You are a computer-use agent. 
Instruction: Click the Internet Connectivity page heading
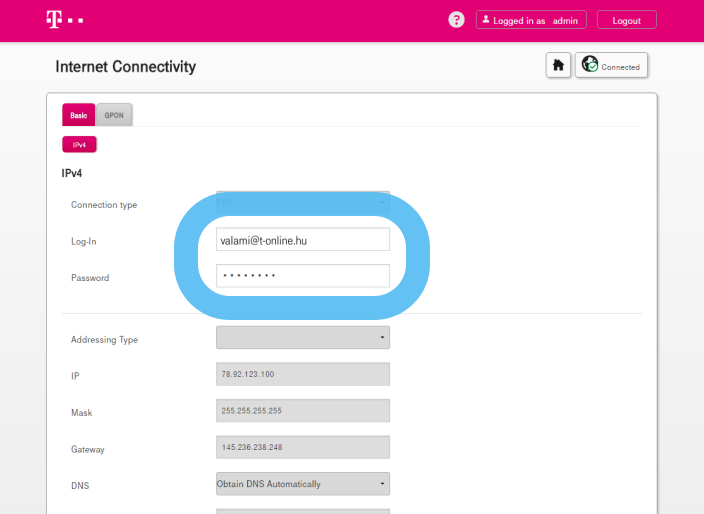pyautogui.click(x=126, y=67)
